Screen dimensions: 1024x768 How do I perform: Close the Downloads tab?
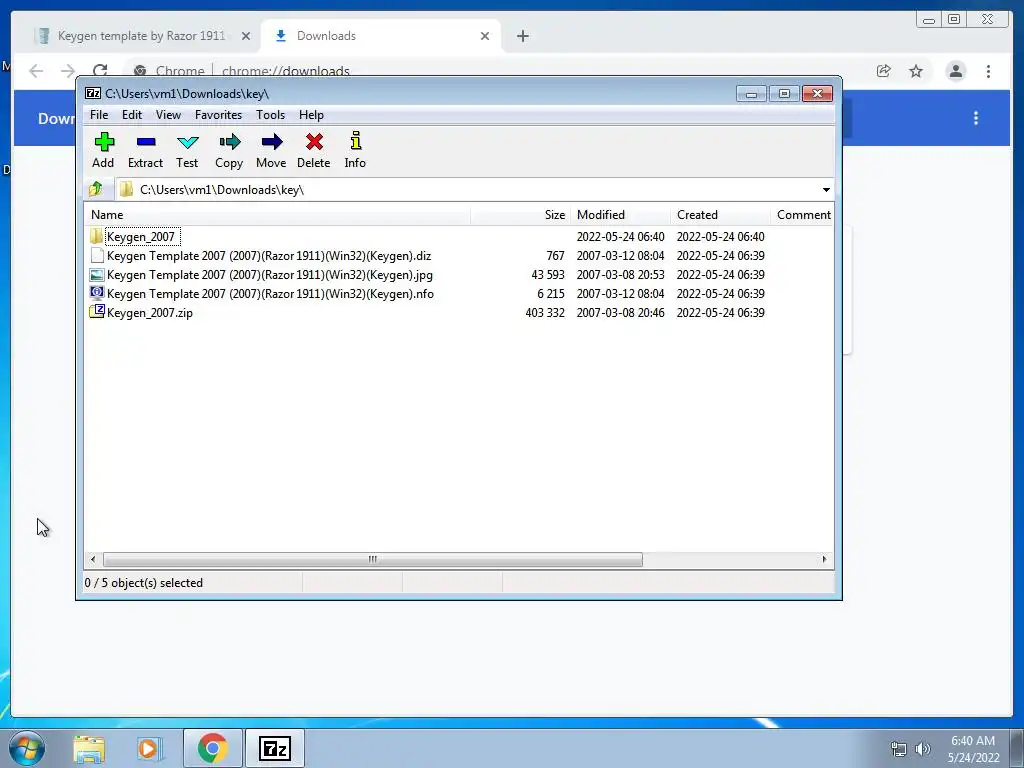point(485,36)
